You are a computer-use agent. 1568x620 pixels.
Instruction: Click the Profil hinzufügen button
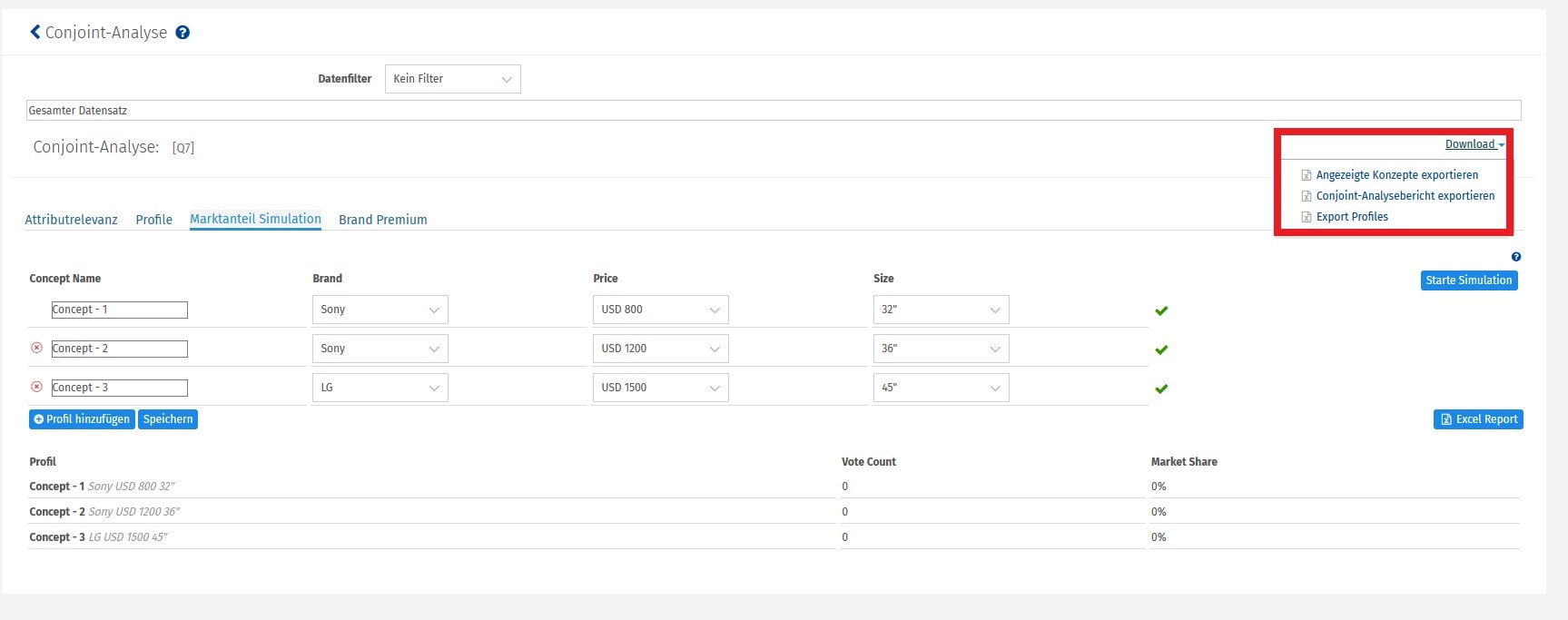tap(82, 419)
